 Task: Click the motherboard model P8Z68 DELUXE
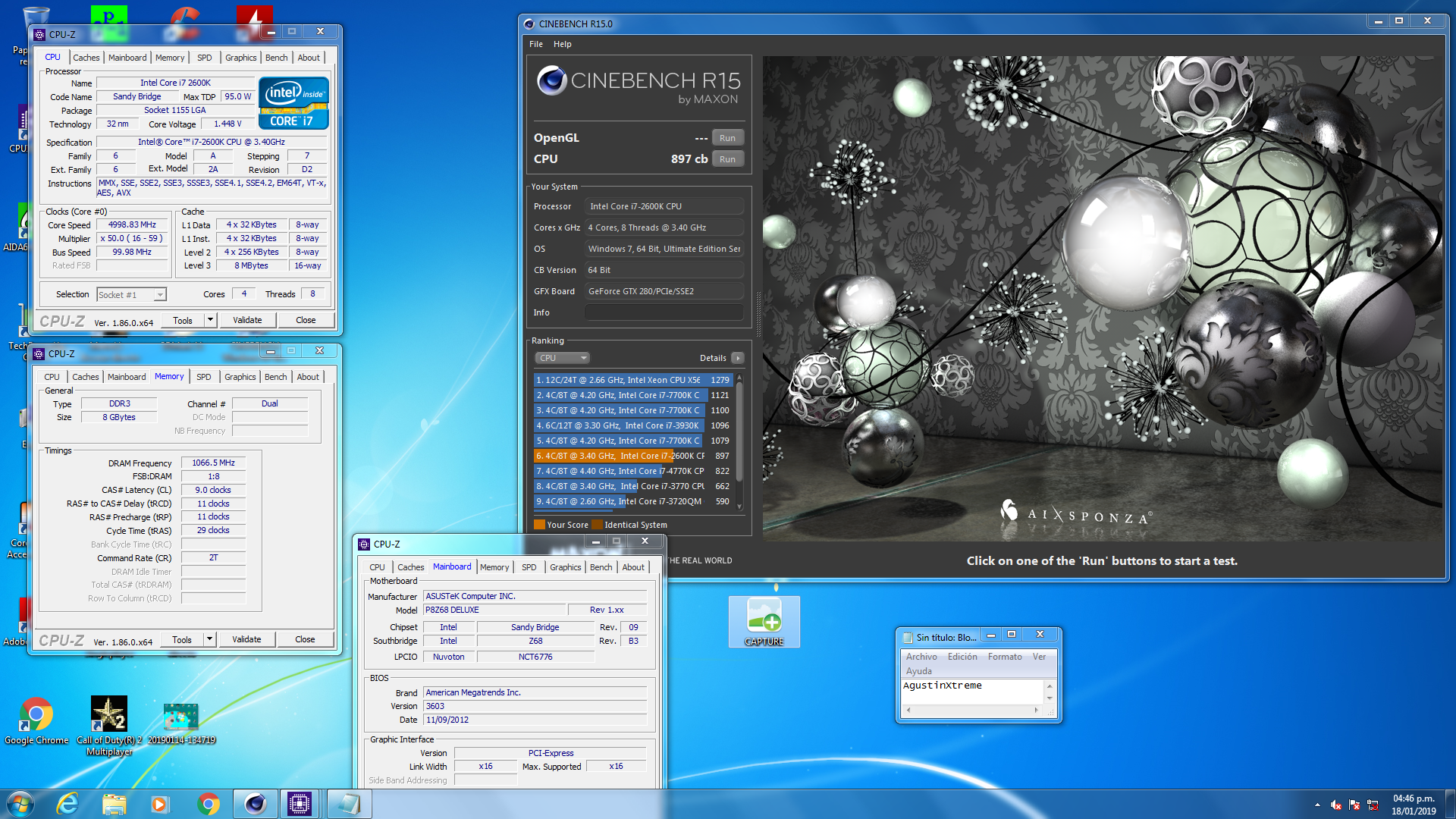pos(494,610)
